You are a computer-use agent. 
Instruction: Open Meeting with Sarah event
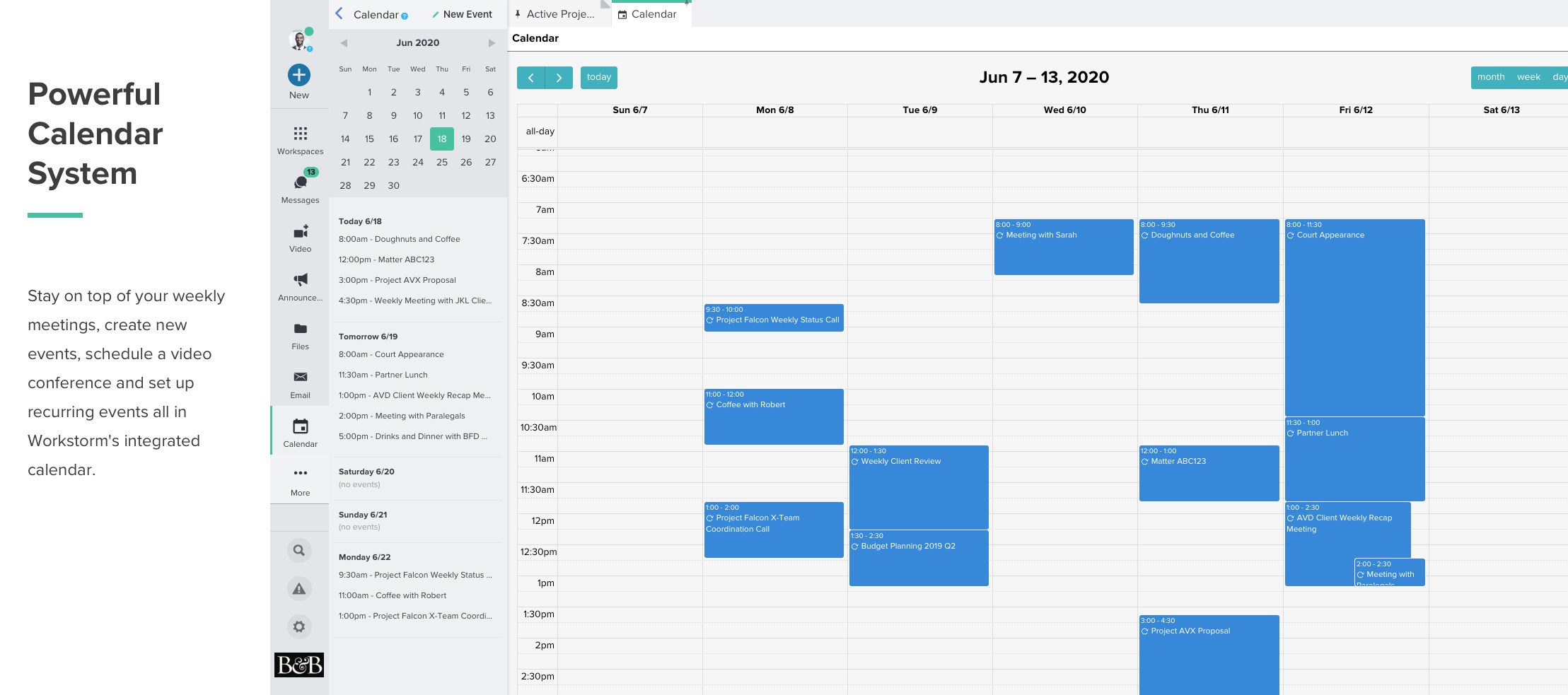[1064, 247]
